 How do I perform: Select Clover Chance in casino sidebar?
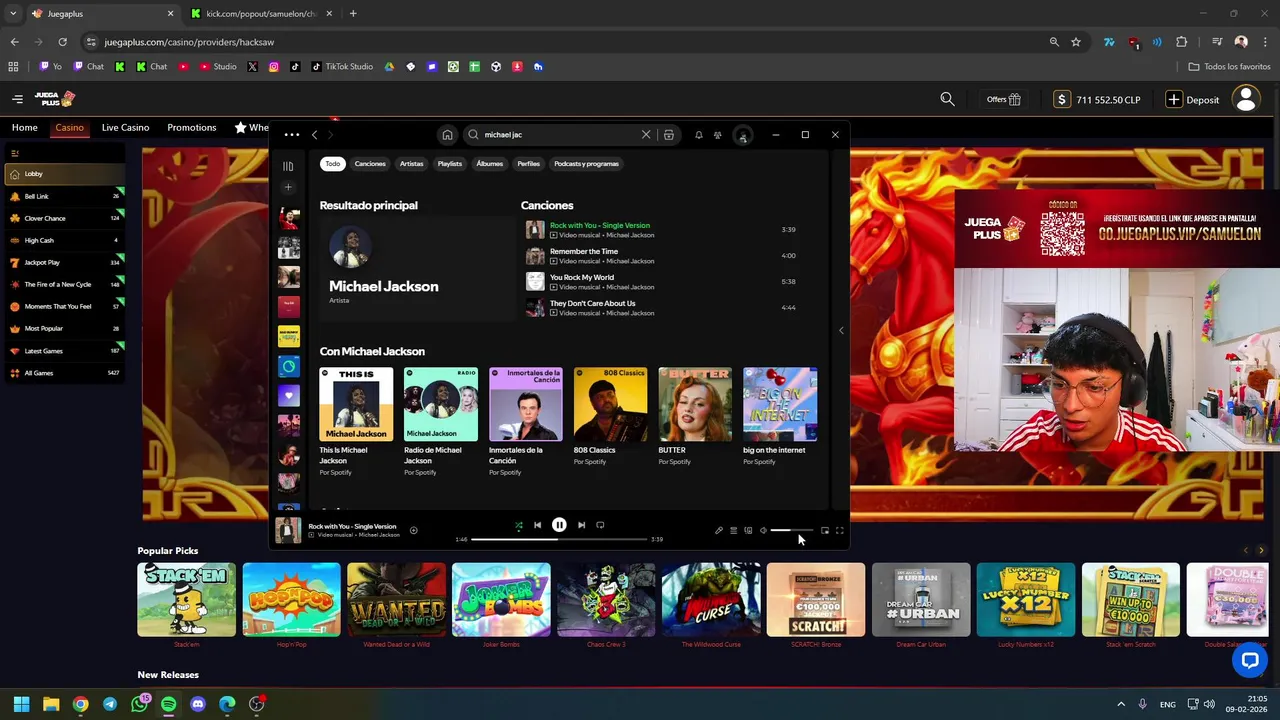64,218
